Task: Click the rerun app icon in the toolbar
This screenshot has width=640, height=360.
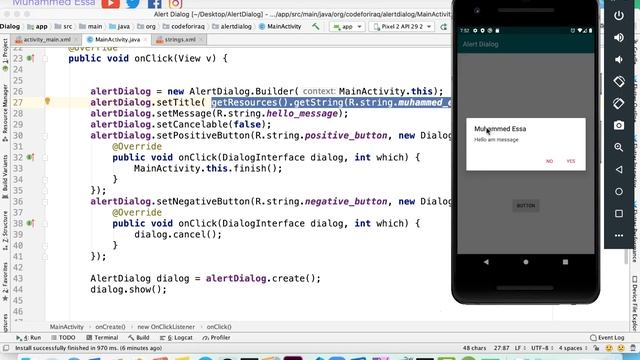Action: [444, 27]
